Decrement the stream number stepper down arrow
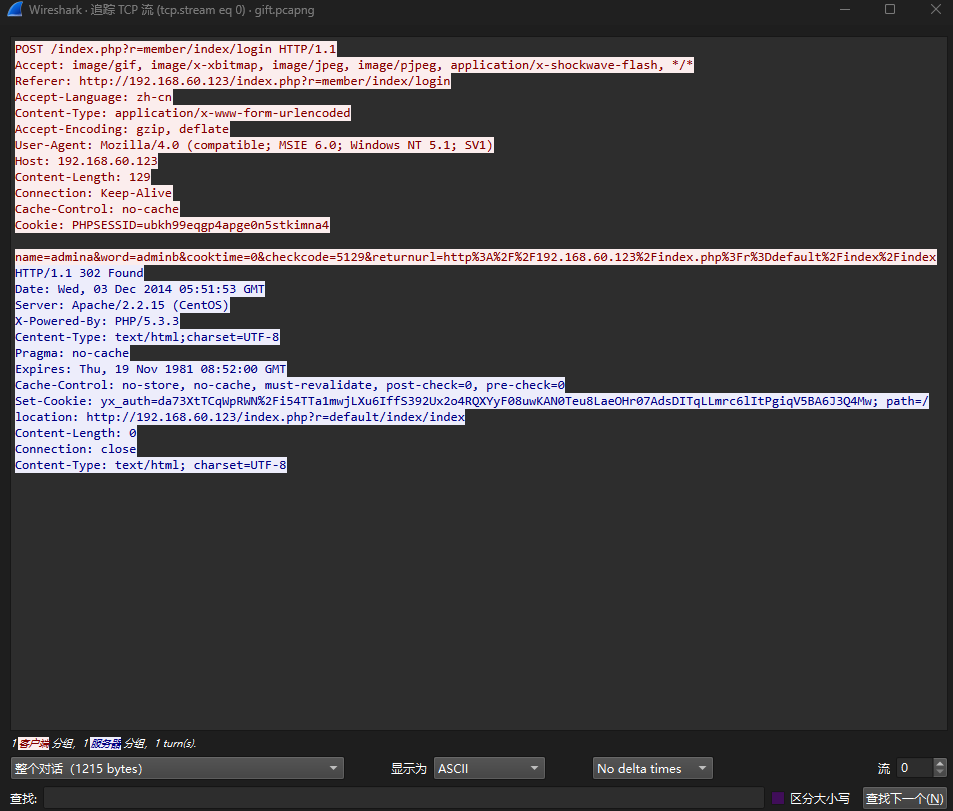This screenshot has width=953, height=811. 940,773
